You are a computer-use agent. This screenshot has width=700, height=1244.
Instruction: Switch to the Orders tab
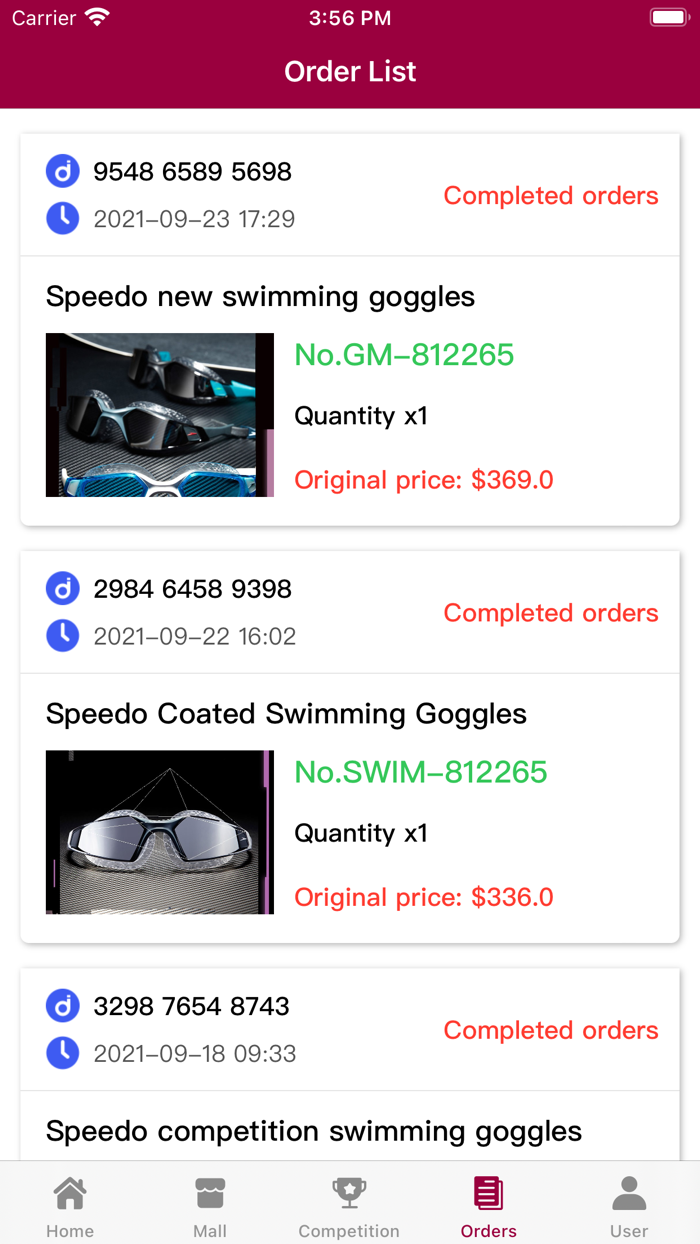tap(488, 1205)
